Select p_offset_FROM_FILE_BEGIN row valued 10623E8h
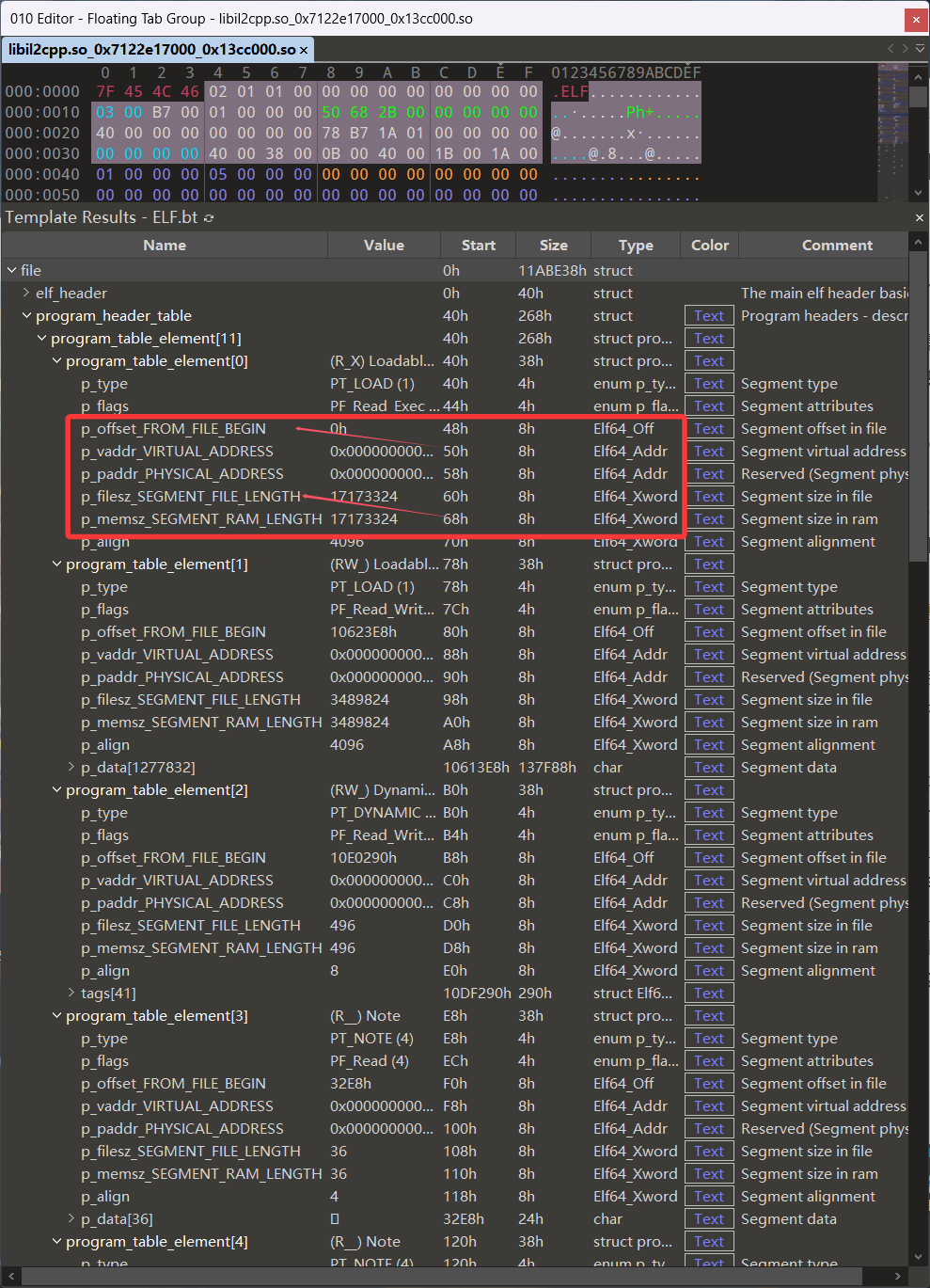The height and width of the screenshot is (1288, 930). click(x=455, y=632)
